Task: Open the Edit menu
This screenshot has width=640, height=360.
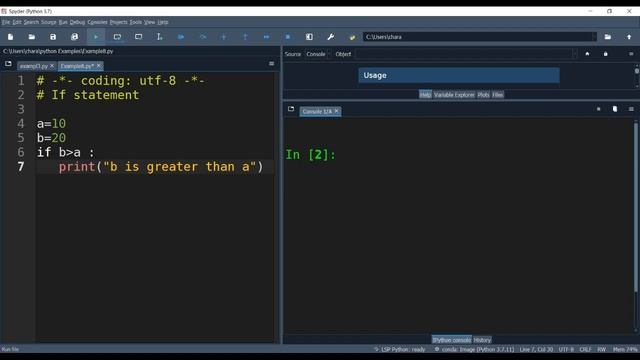Action: coord(17,22)
